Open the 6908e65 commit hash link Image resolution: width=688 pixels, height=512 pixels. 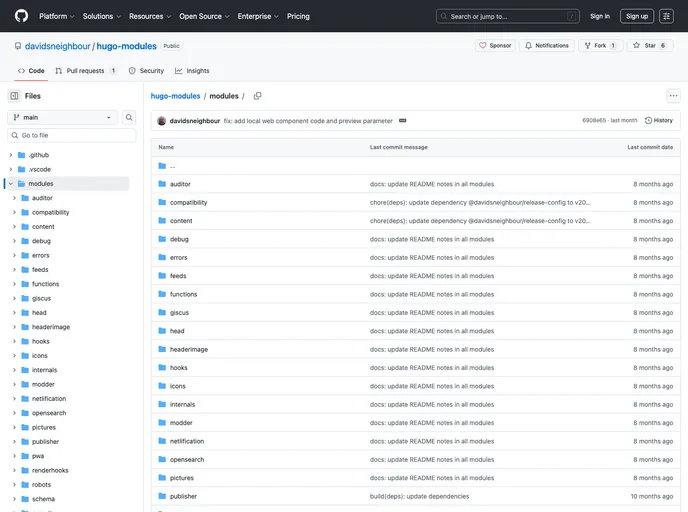click(x=594, y=120)
